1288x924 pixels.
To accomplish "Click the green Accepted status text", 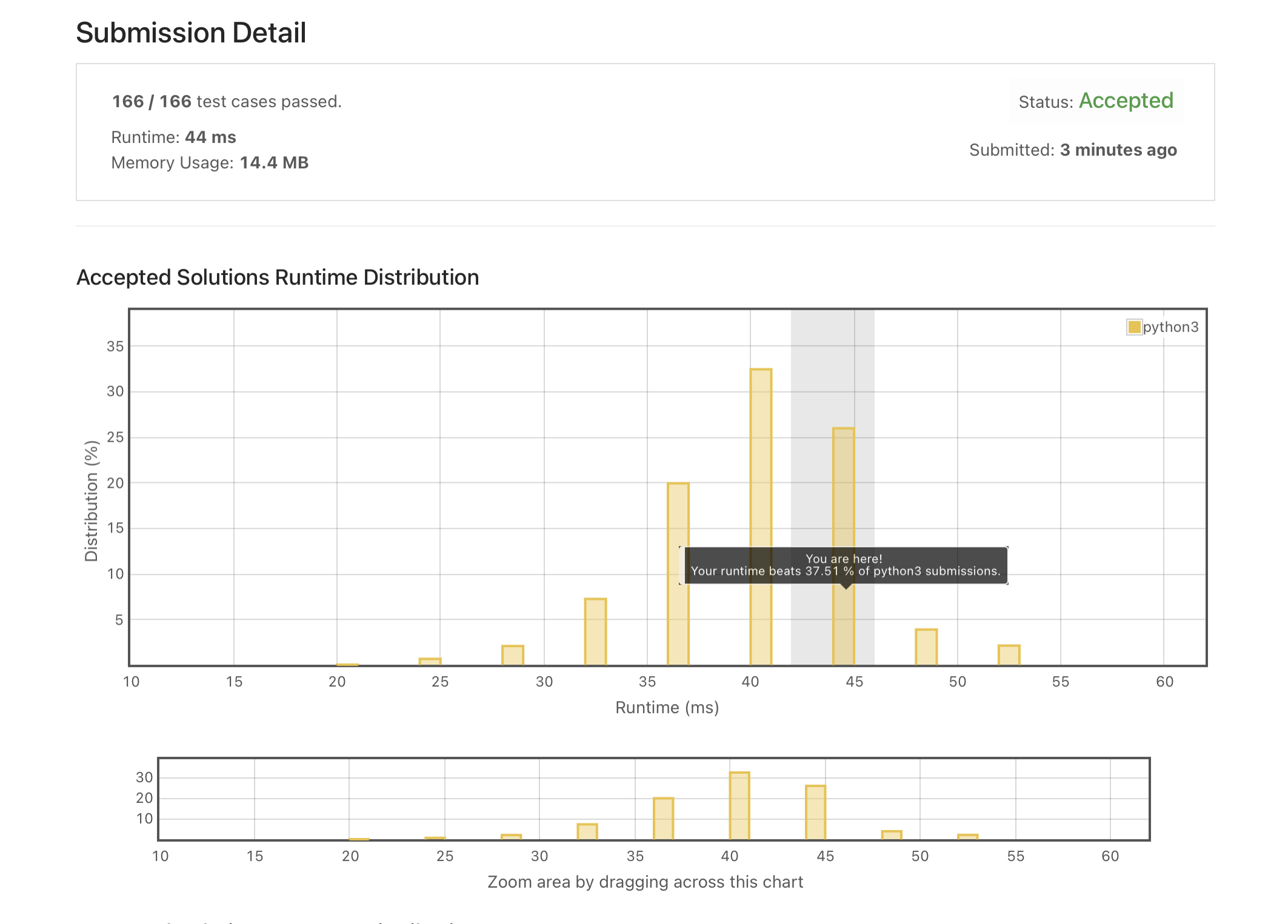I will pos(1126,101).
